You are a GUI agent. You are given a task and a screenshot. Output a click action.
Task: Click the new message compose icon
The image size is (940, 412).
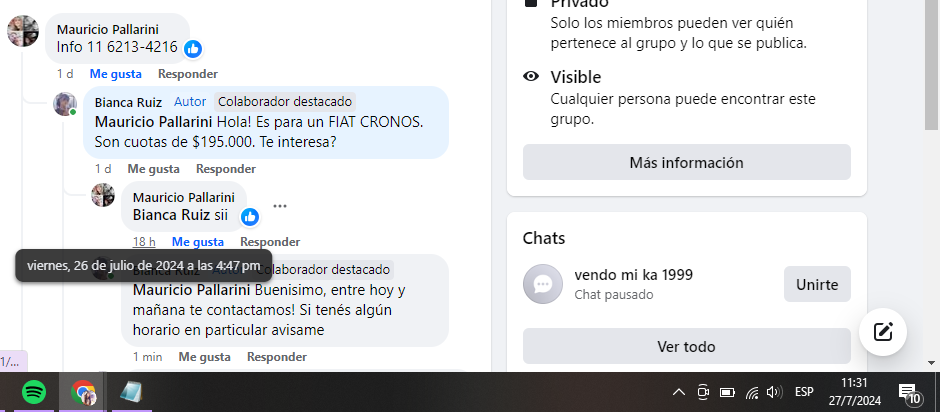(882, 332)
